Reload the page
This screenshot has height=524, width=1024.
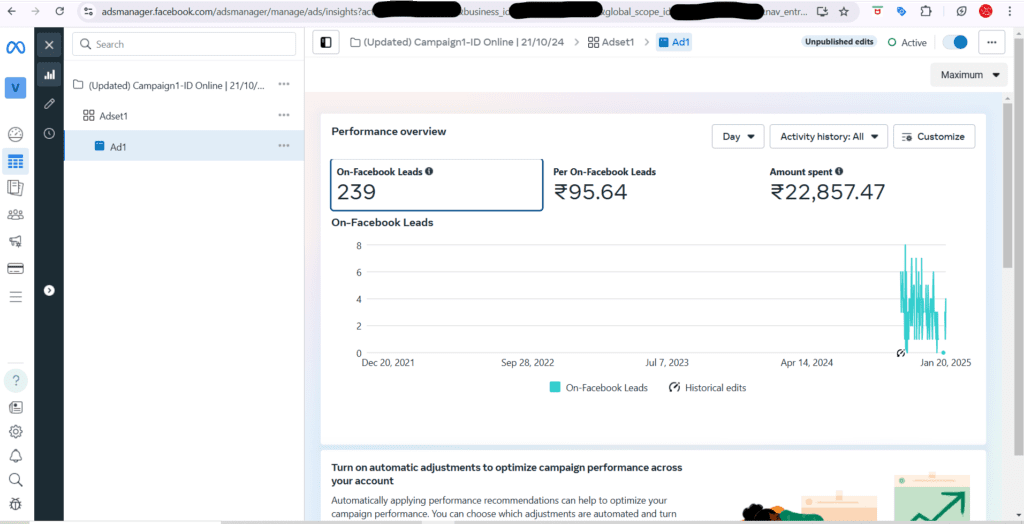(x=59, y=11)
